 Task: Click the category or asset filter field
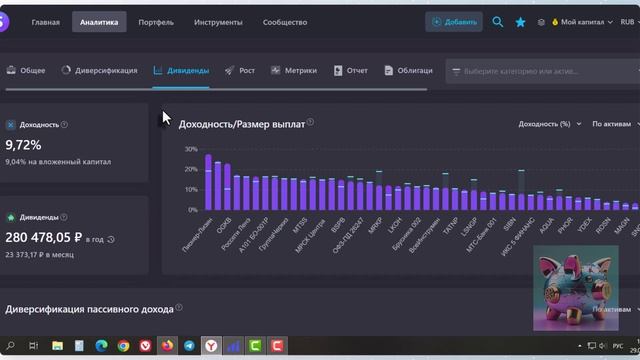[x=543, y=71]
